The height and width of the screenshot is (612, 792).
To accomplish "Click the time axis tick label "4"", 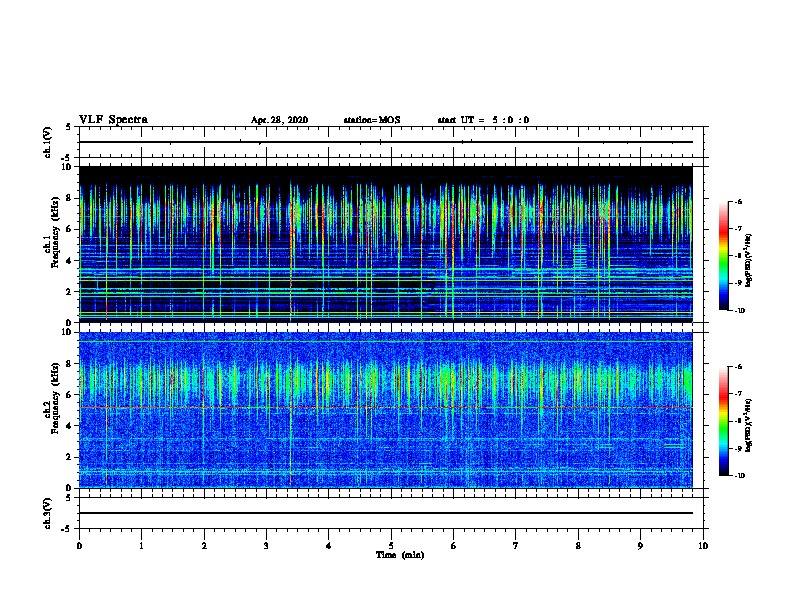I will (328, 546).
